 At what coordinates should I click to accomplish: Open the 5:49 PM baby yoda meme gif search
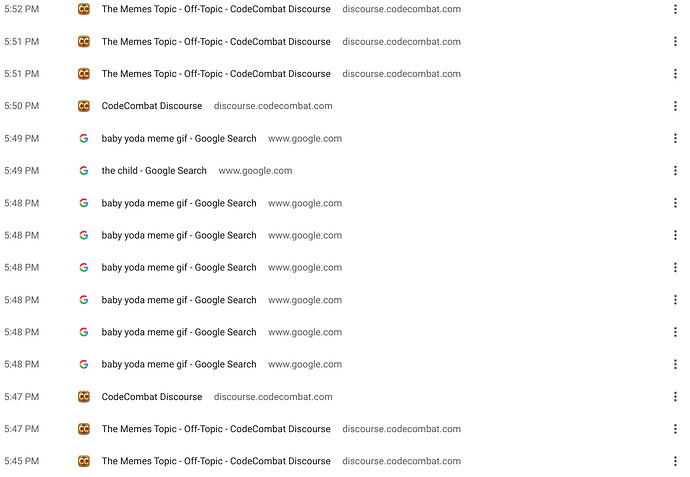click(x=179, y=139)
